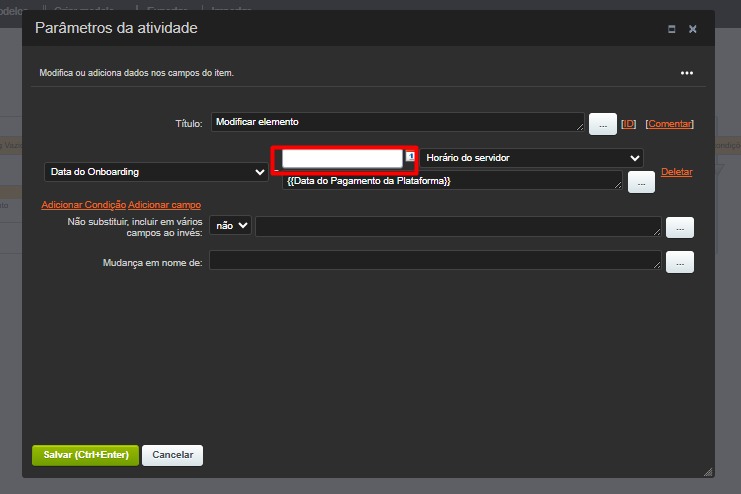Click the calendar icon beside the date field
The image size is (741, 494).
click(410, 158)
